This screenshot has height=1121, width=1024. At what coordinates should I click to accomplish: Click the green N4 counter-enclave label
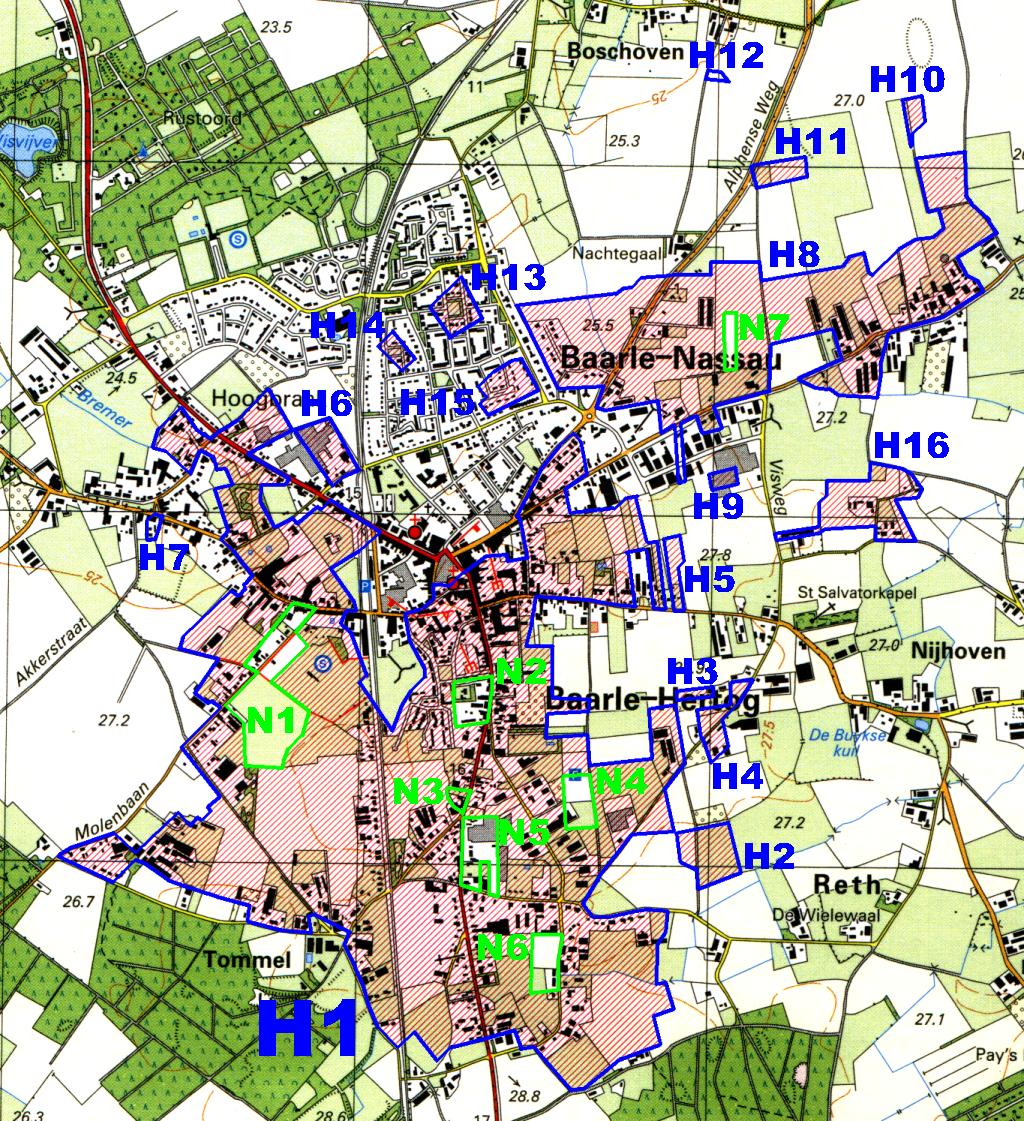[621, 781]
